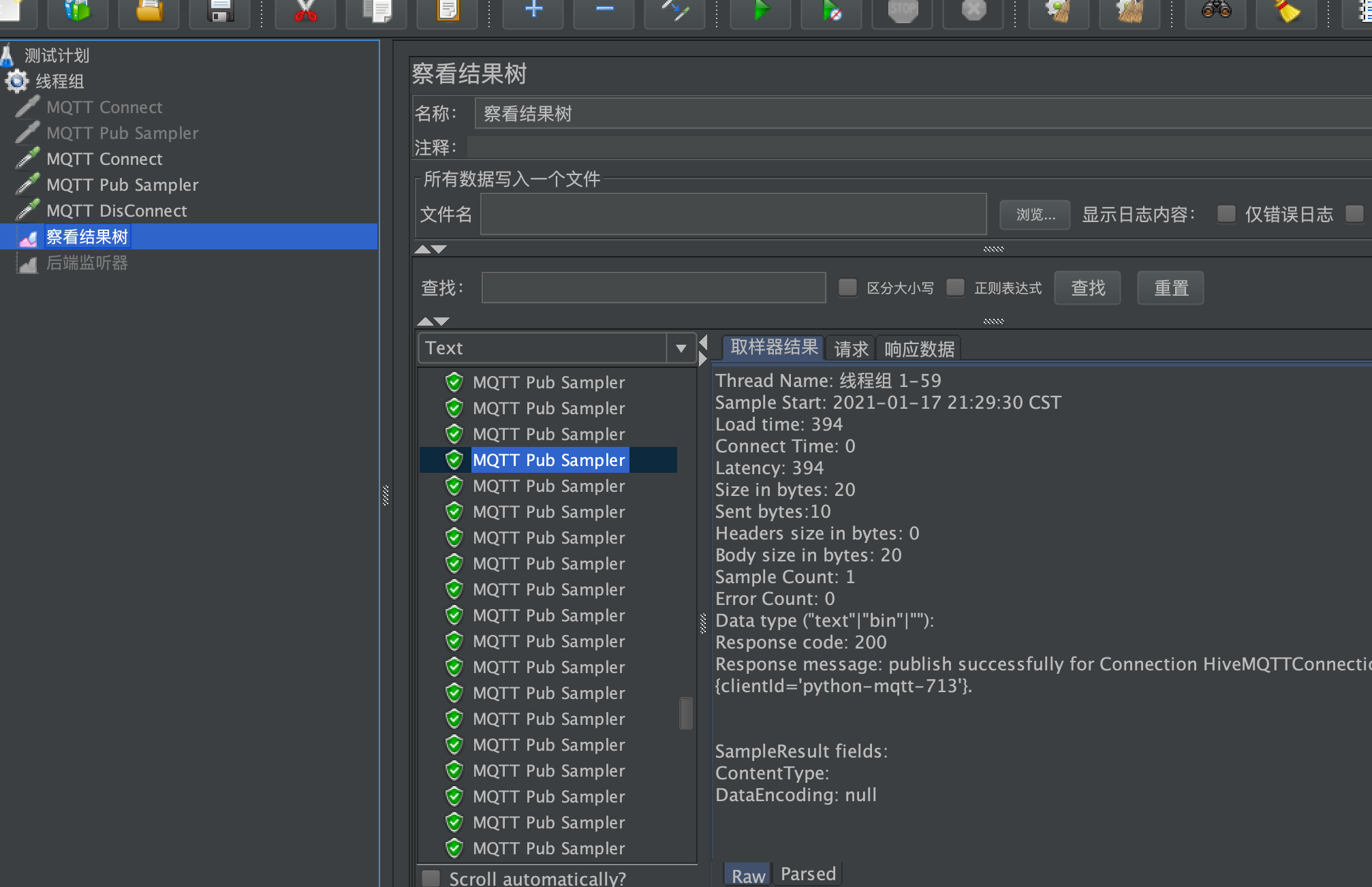Save the test plan with the disk icon

pyautogui.click(x=218, y=12)
